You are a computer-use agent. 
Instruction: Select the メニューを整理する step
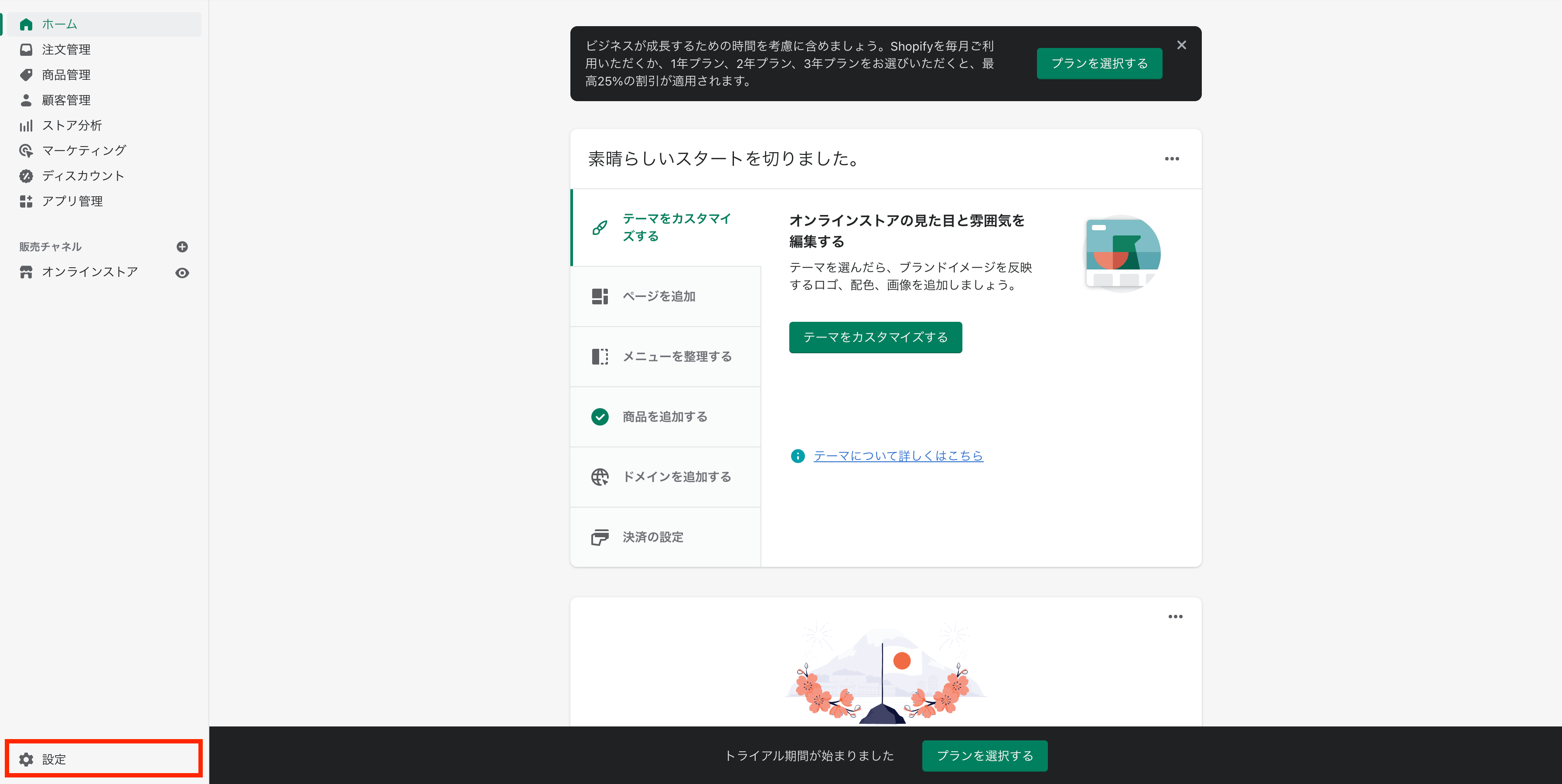click(666, 357)
